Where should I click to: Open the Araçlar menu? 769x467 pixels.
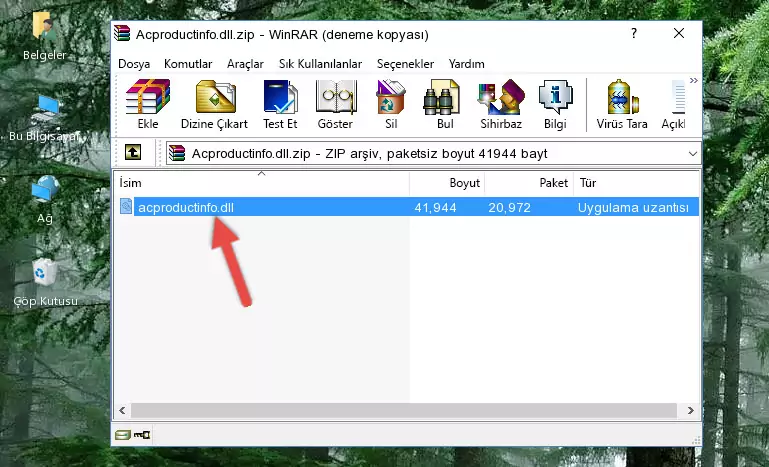(x=245, y=64)
